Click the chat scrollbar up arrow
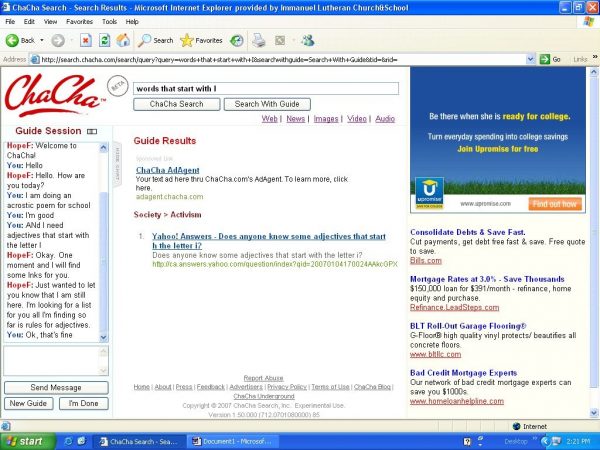The height and width of the screenshot is (450, 600). point(103,147)
